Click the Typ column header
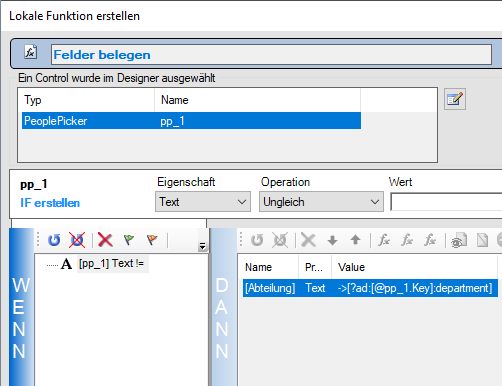502x386 pixels. coord(88,100)
